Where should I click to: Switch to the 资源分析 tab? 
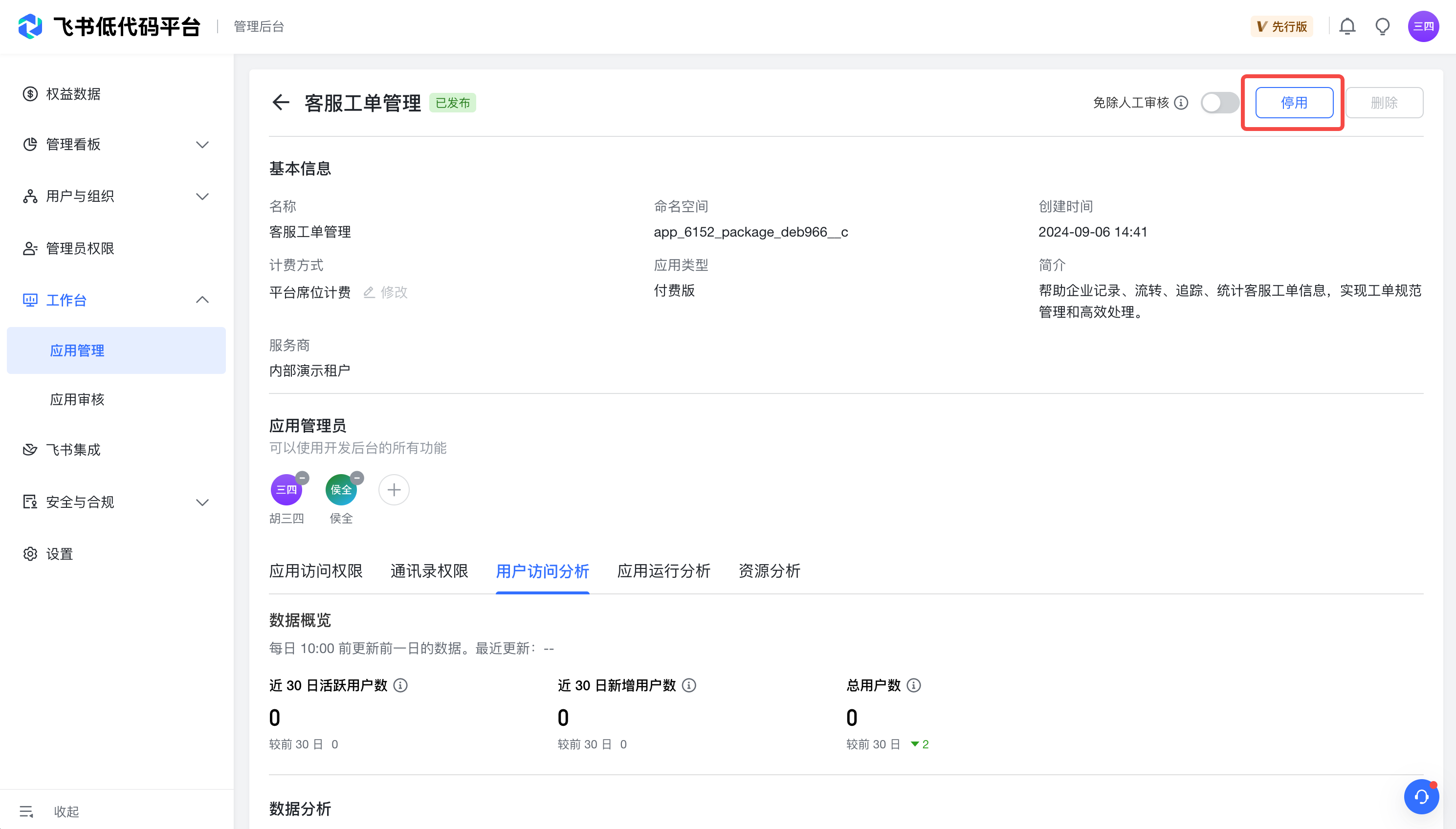pyautogui.click(x=770, y=571)
